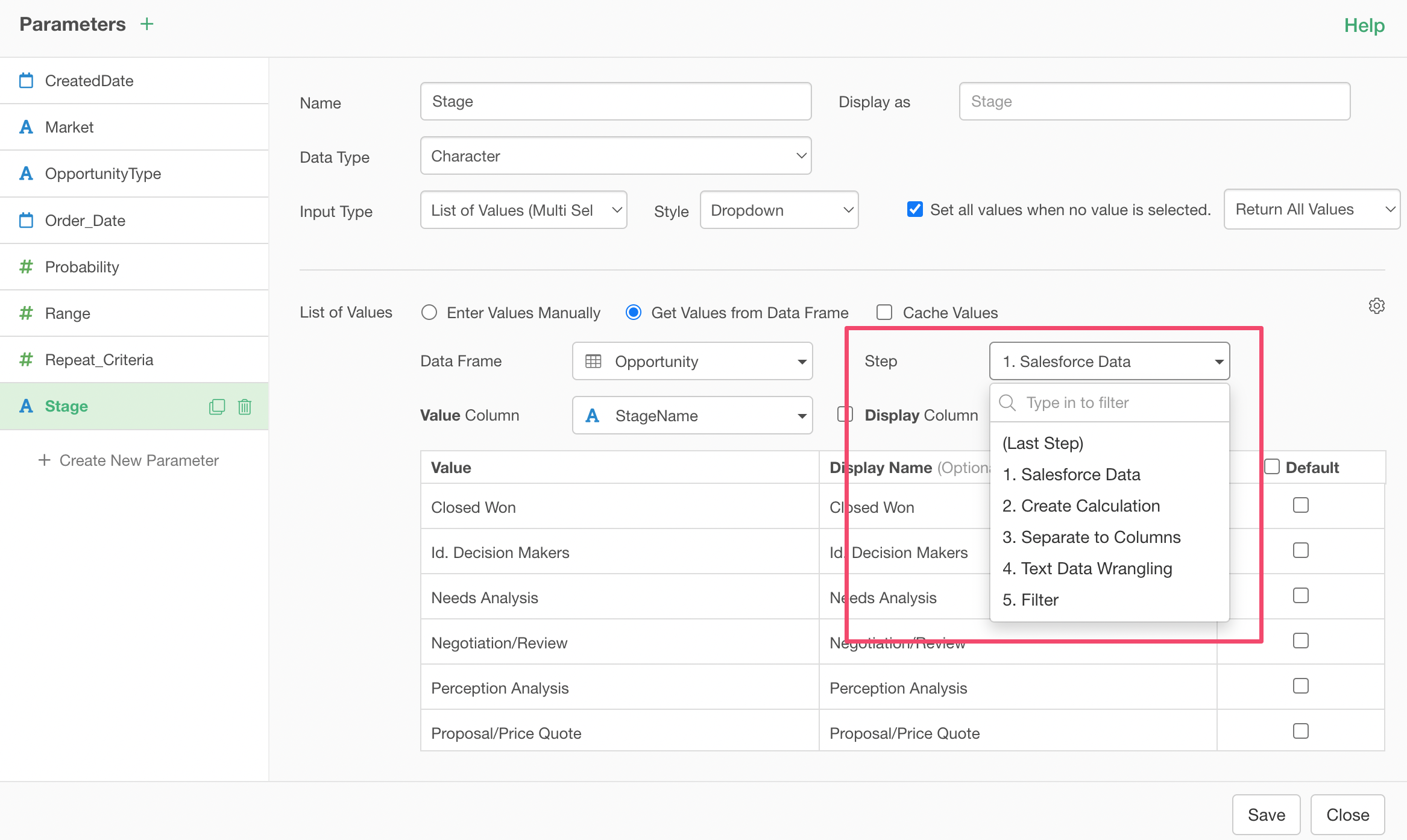1407x840 pixels.
Task: Check the Default box for Closed Won
Action: click(x=1301, y=505)
